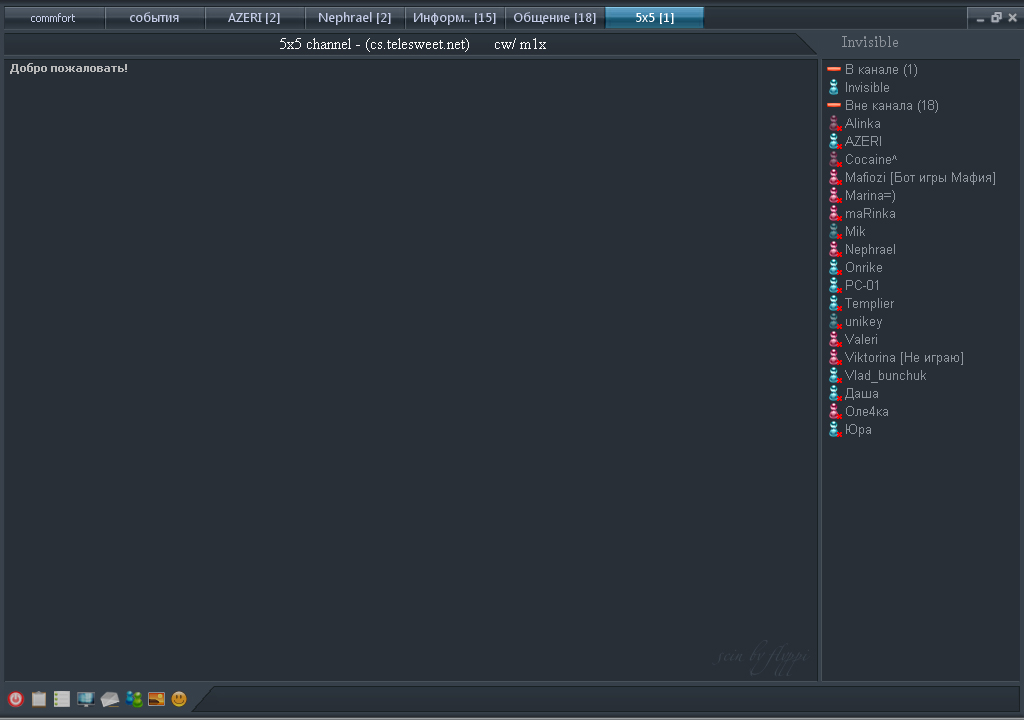Click the avatar icon beside Alinka
This screenshot has width=1024, height=720.
[x=834, y=124]
